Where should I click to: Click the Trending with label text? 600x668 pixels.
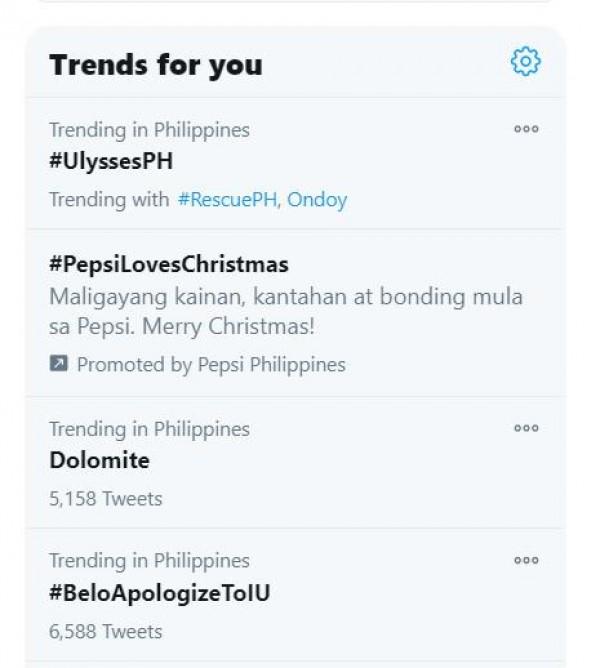click(109, 199)
